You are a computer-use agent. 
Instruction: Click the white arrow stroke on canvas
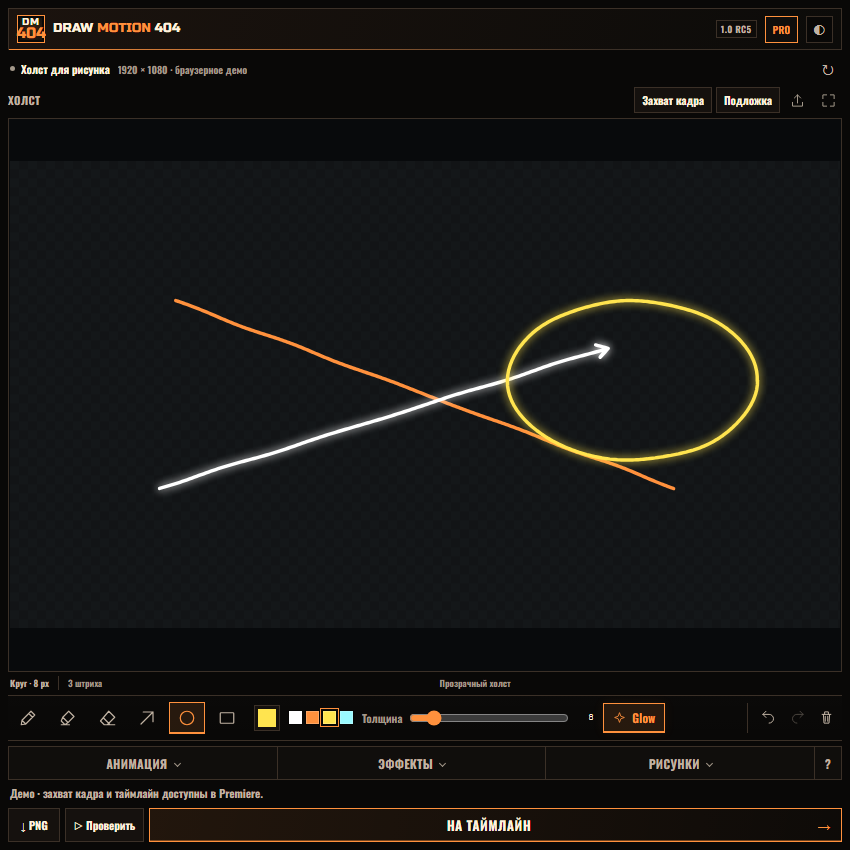pos(325,435)
